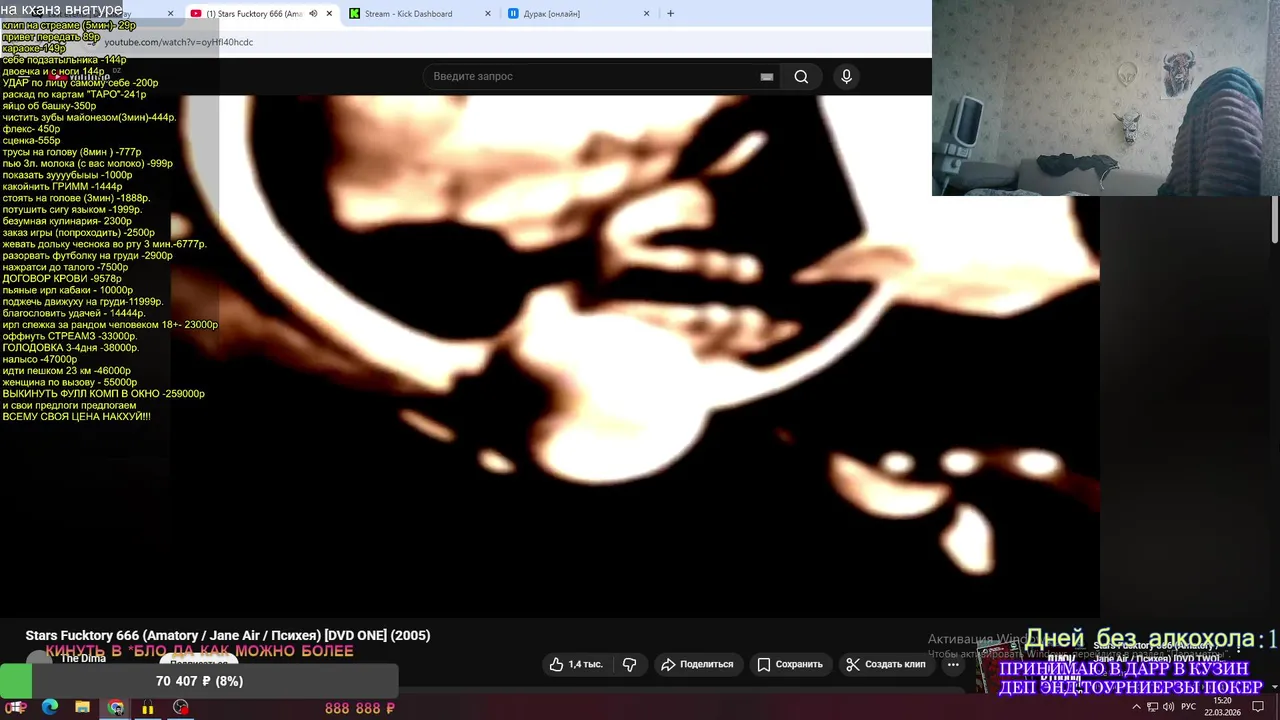Screen dimensions: 1280x720
Task: Click price list line 'ГОЛОДОВКА 3-4дня -38000р.'
Action: [x=71, y=347]
